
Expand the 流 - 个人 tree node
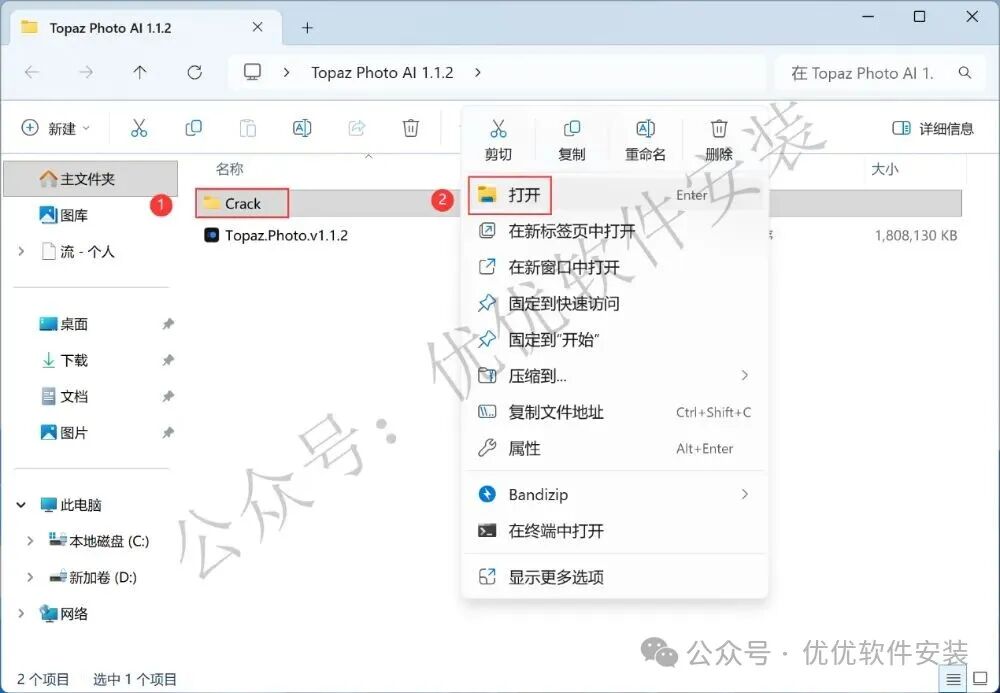(x=22, y=252)
